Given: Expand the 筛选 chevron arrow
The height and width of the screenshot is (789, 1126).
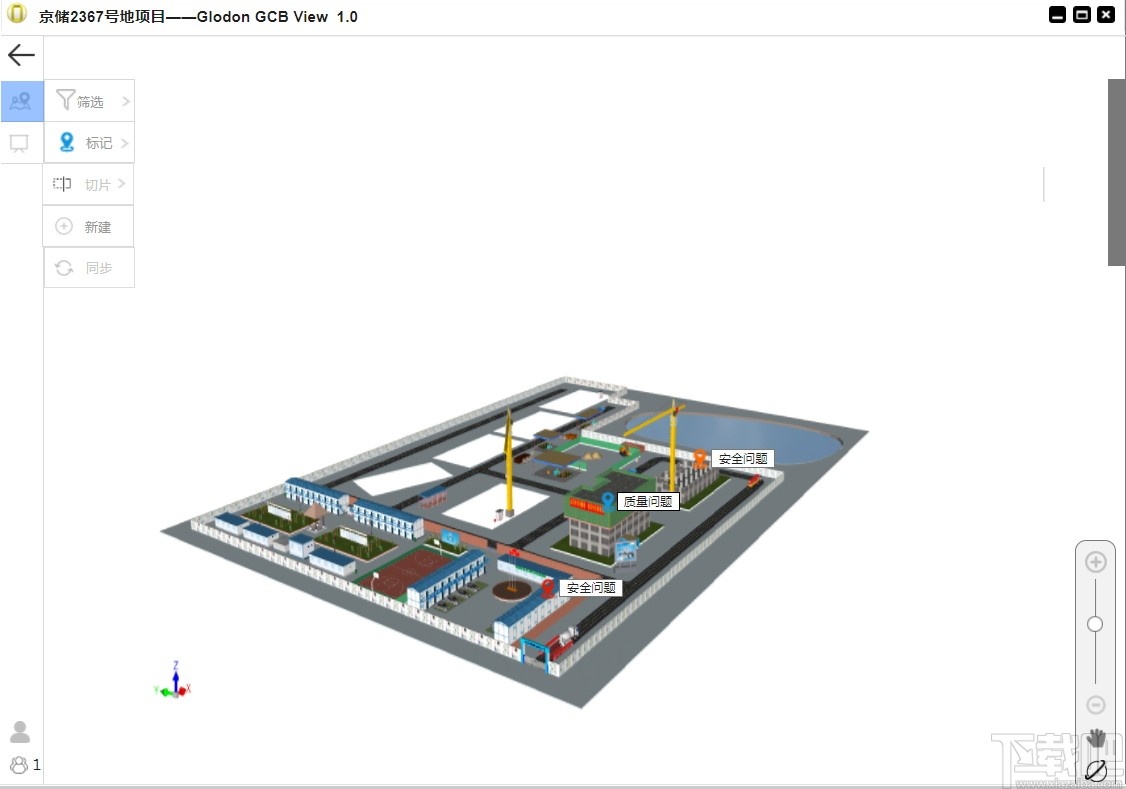Looking at the screenshot, I should (126, 101).
